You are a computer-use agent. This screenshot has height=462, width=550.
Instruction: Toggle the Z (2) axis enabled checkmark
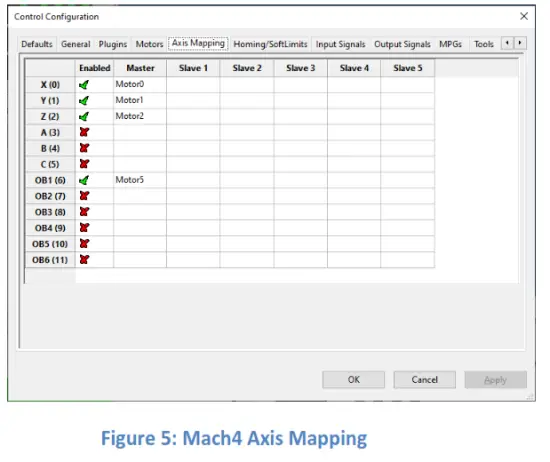point(84,117)
